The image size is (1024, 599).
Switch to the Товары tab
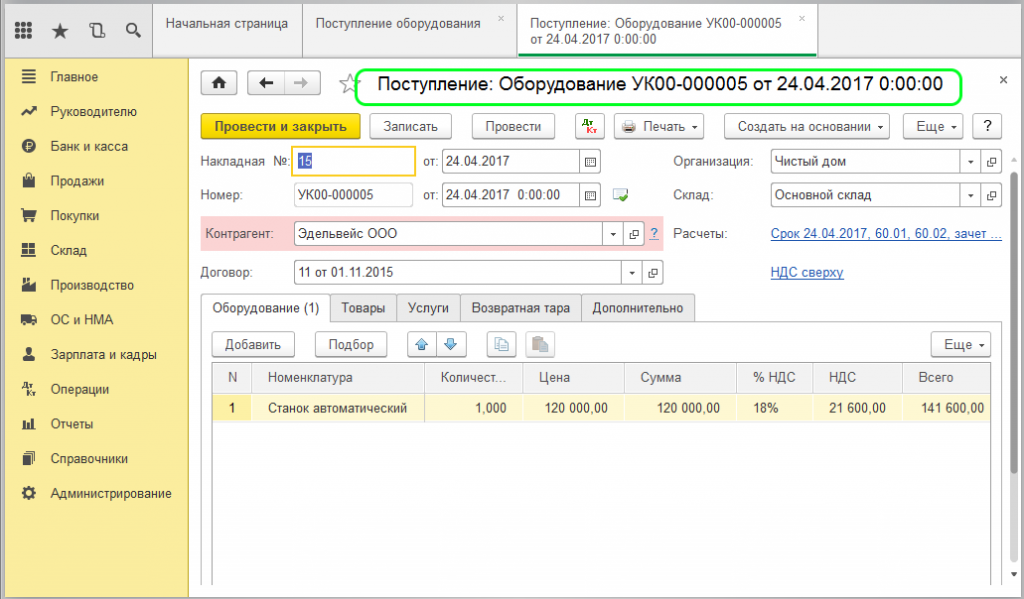coord(362,308)
